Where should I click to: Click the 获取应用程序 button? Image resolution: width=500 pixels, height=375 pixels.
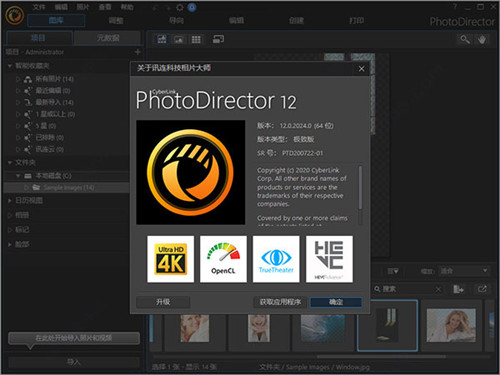coord(280,302)
